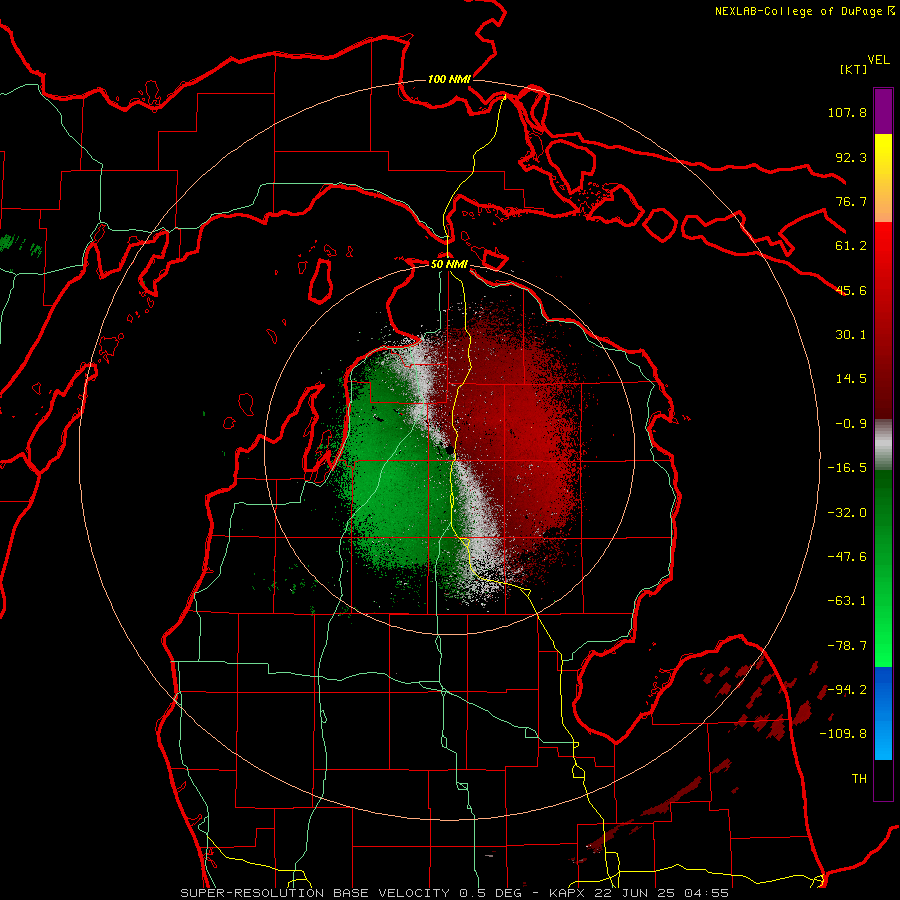Screen dimensions: 900x900
Task: Select the 92.3 scale value
Action: point(851,157)
